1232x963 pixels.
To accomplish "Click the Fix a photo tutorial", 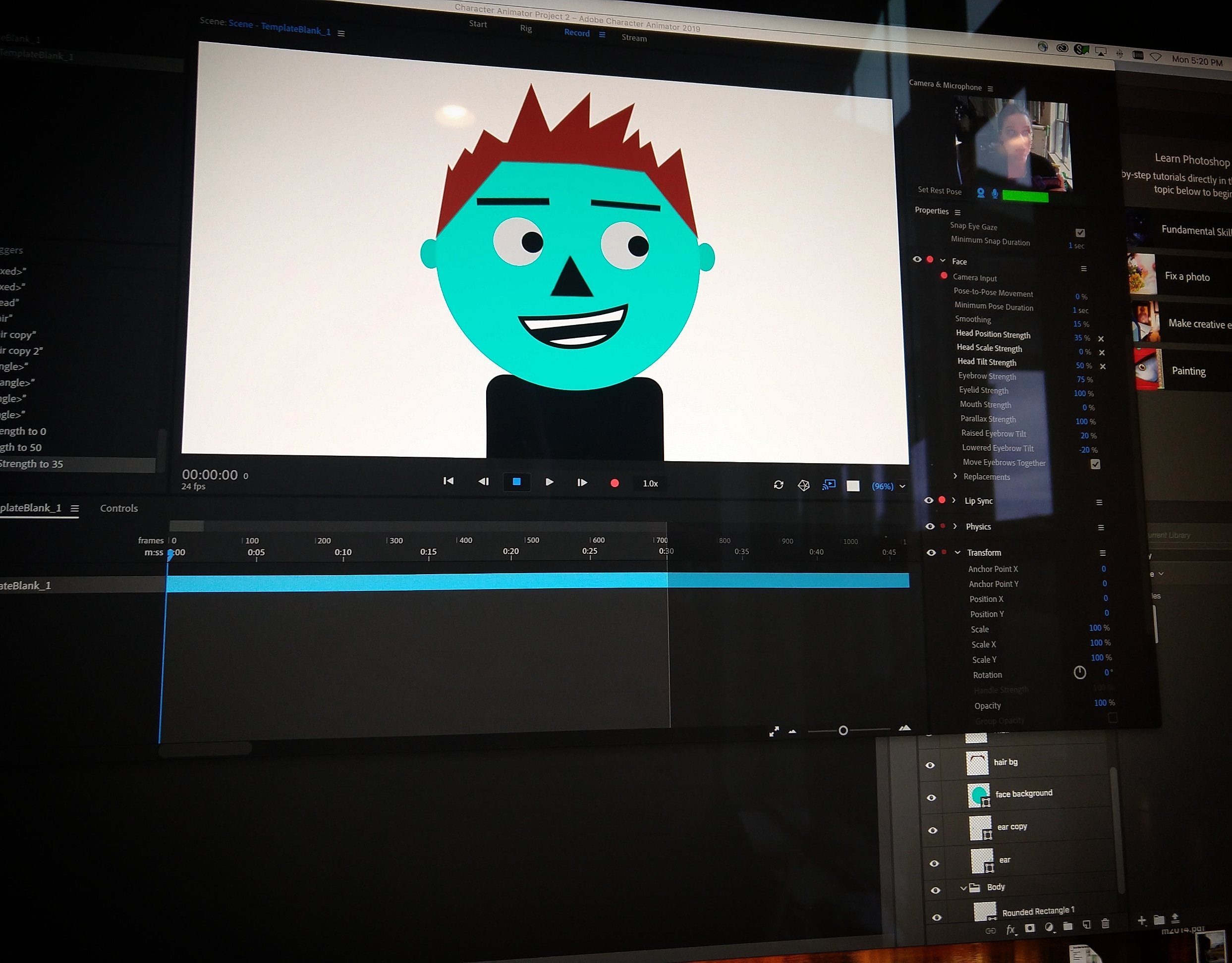I will click(1187, 277).
